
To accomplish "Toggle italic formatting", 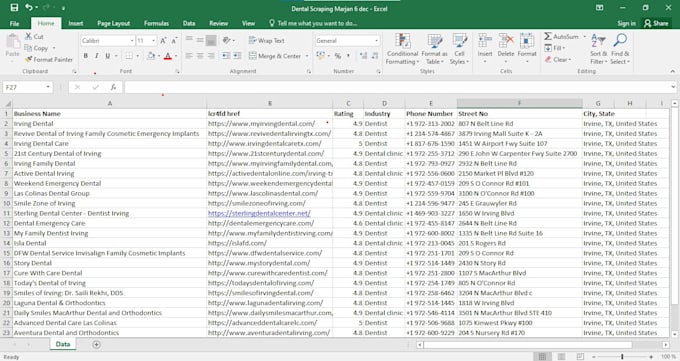I will (96, 56).
